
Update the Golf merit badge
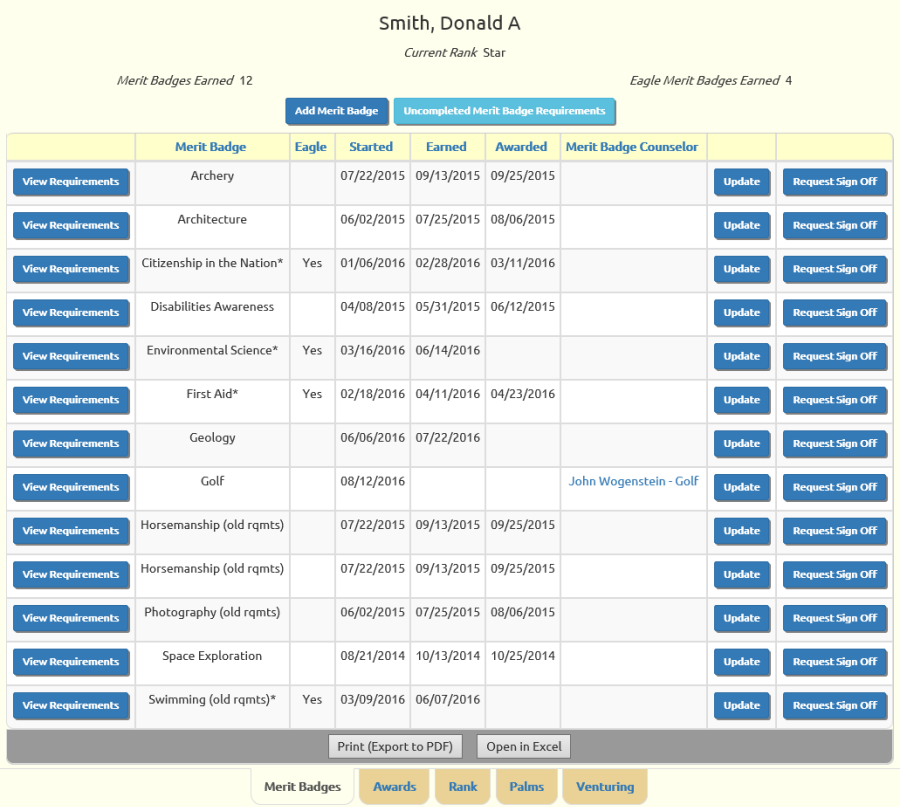tap(742, 487)
